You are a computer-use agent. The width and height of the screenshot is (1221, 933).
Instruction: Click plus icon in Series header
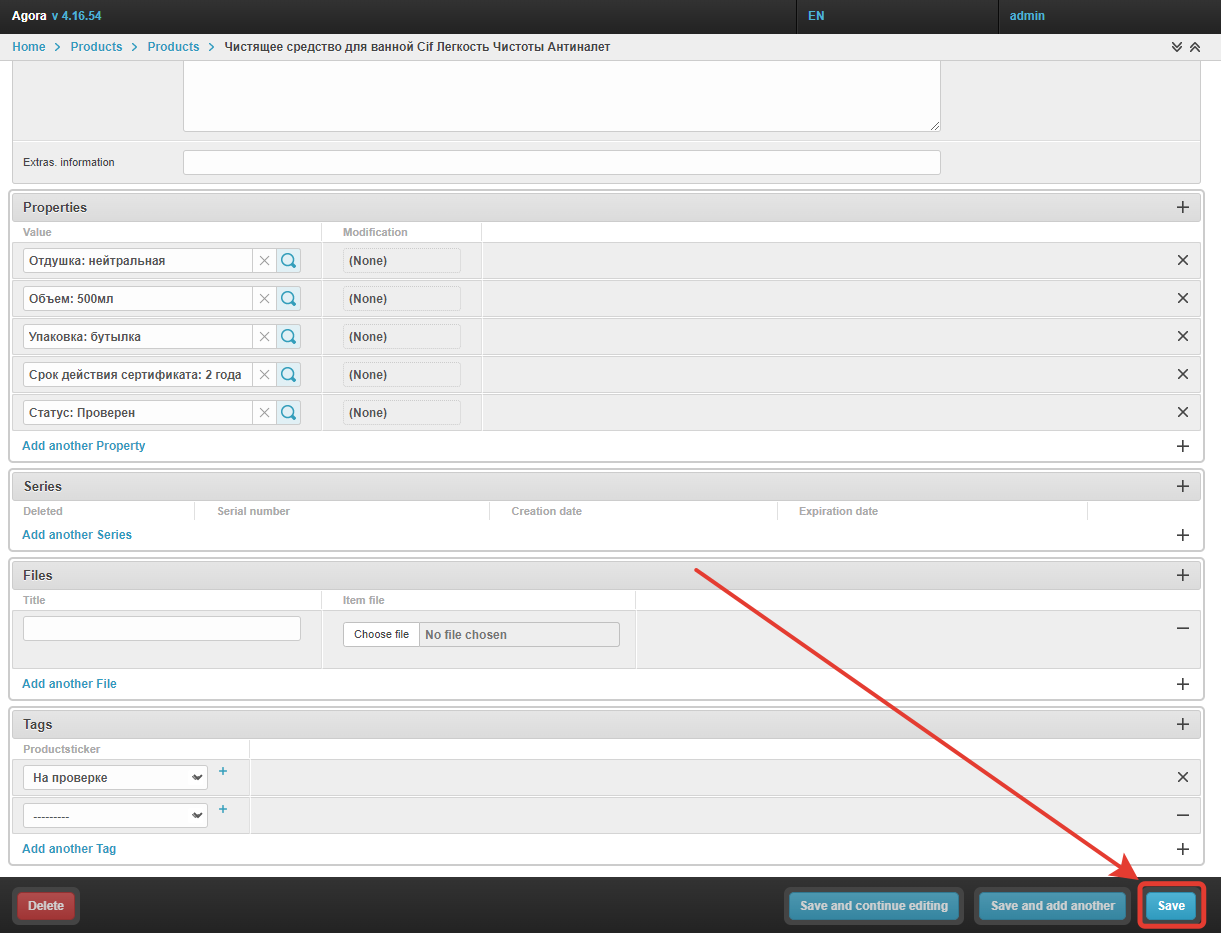tap(1182, 487)
